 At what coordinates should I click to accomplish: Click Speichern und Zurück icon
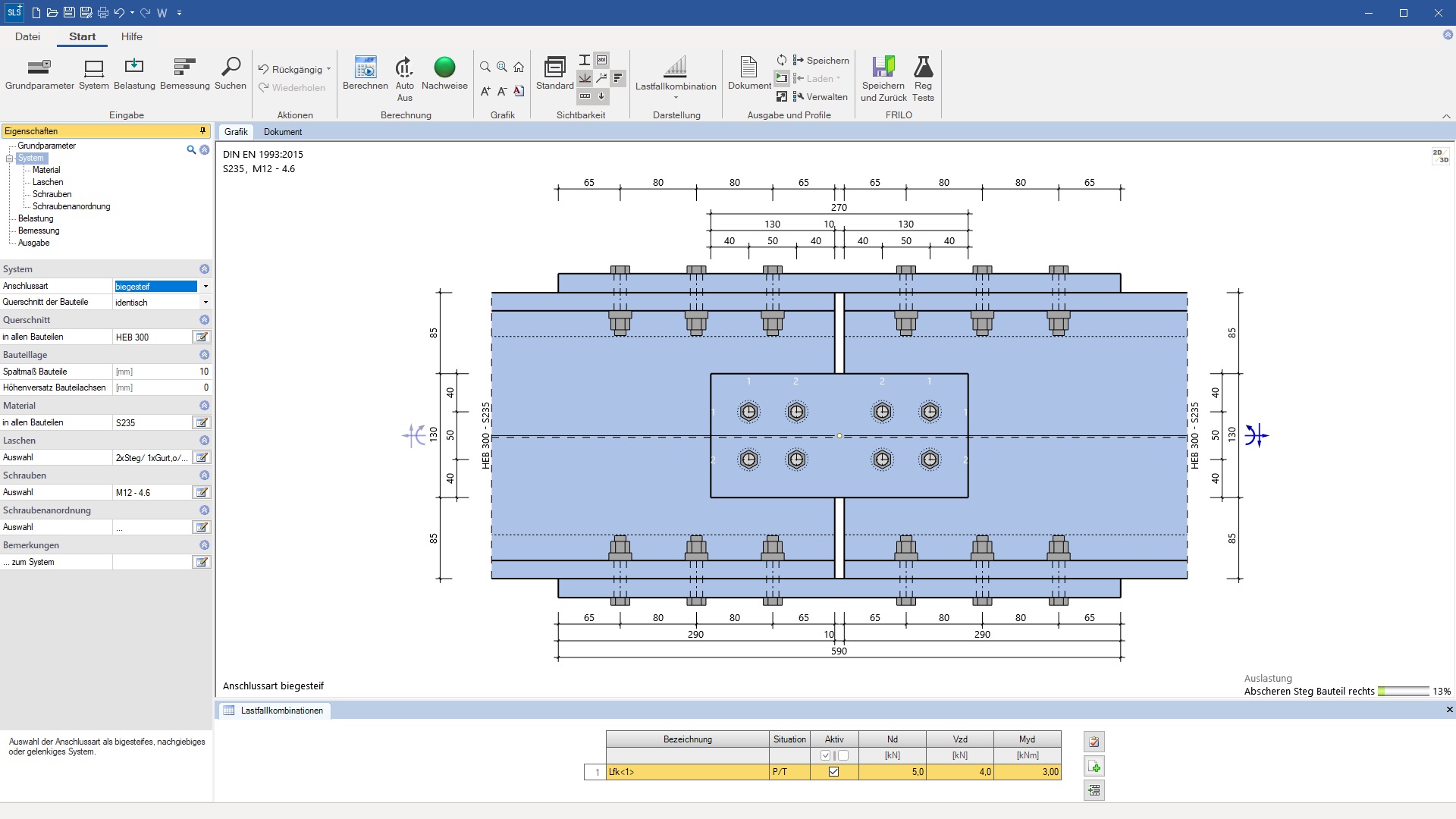(883, 67)
